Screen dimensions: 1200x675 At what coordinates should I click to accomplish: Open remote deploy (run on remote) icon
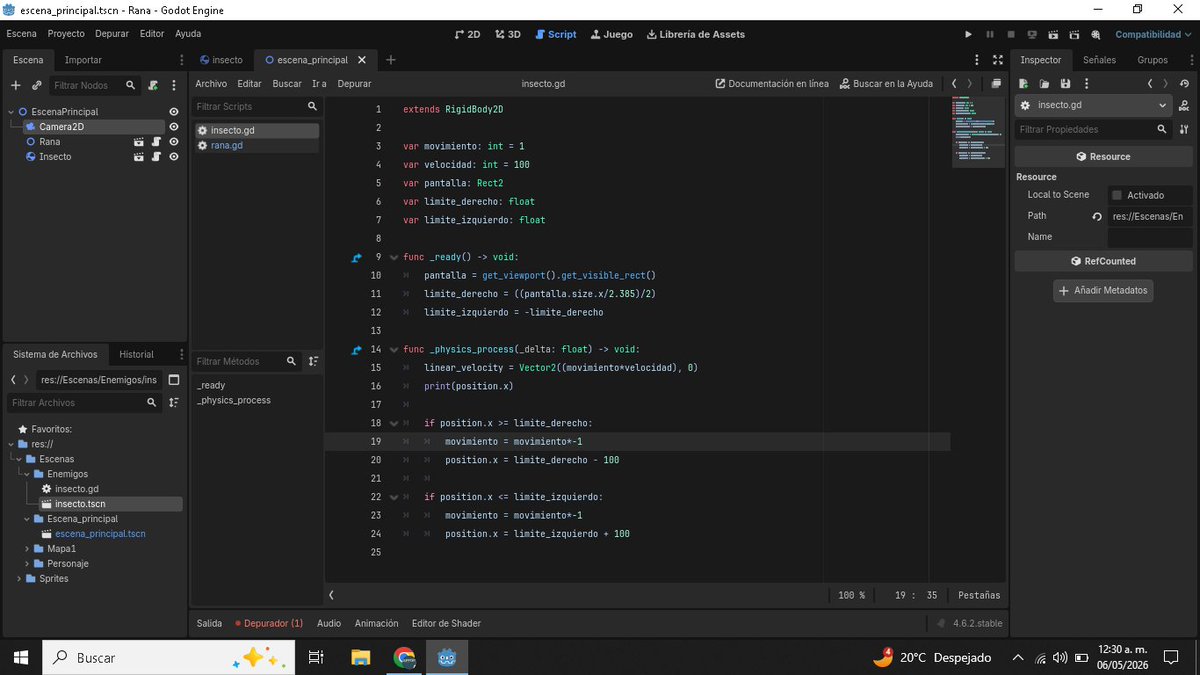pos(1032,34)
